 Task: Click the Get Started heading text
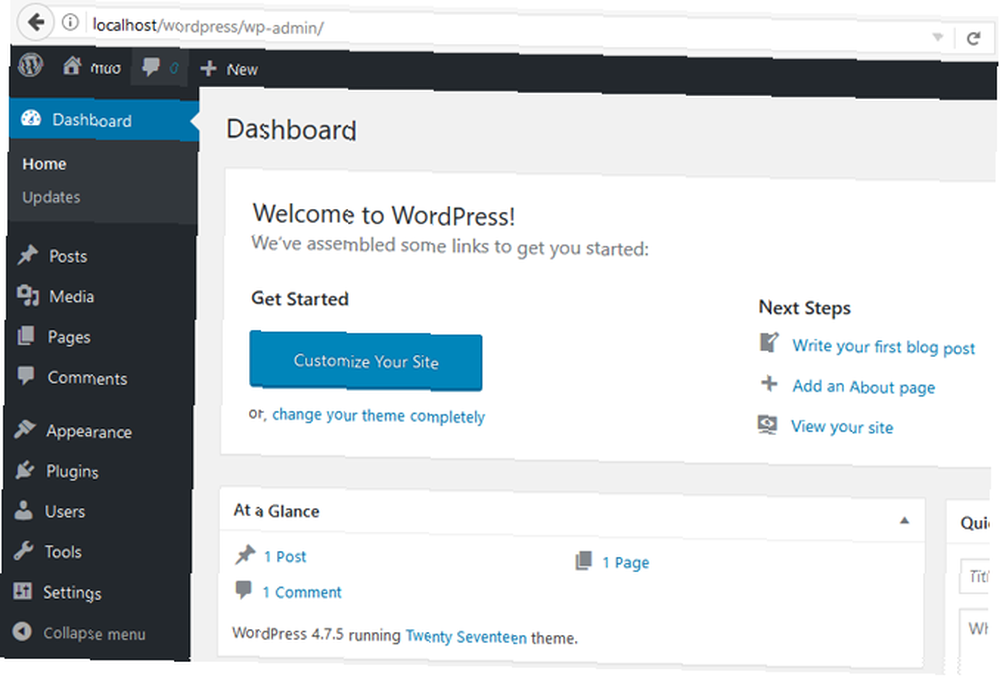click(x=300, y=298)
